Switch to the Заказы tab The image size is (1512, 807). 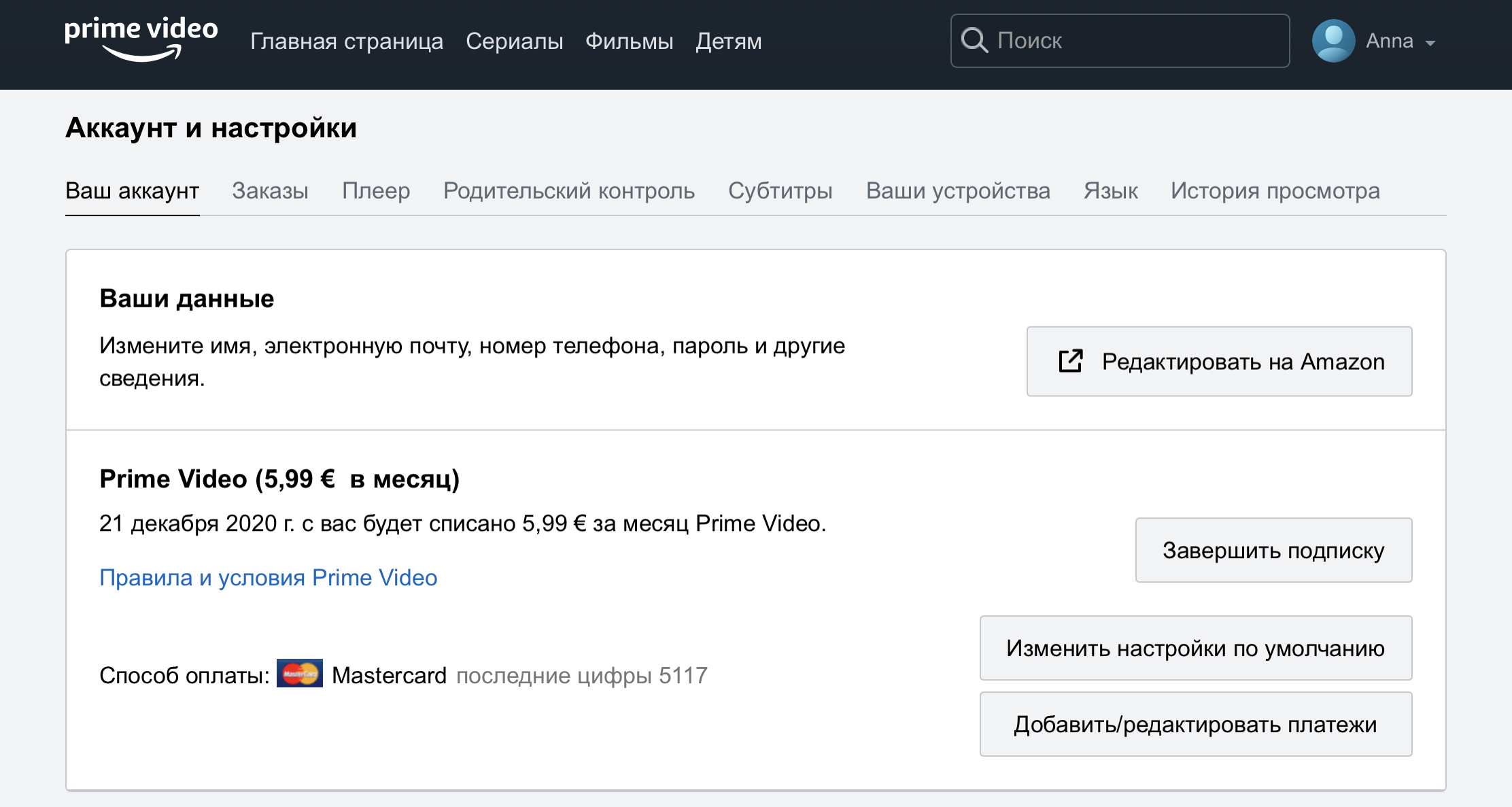point(271,191)
